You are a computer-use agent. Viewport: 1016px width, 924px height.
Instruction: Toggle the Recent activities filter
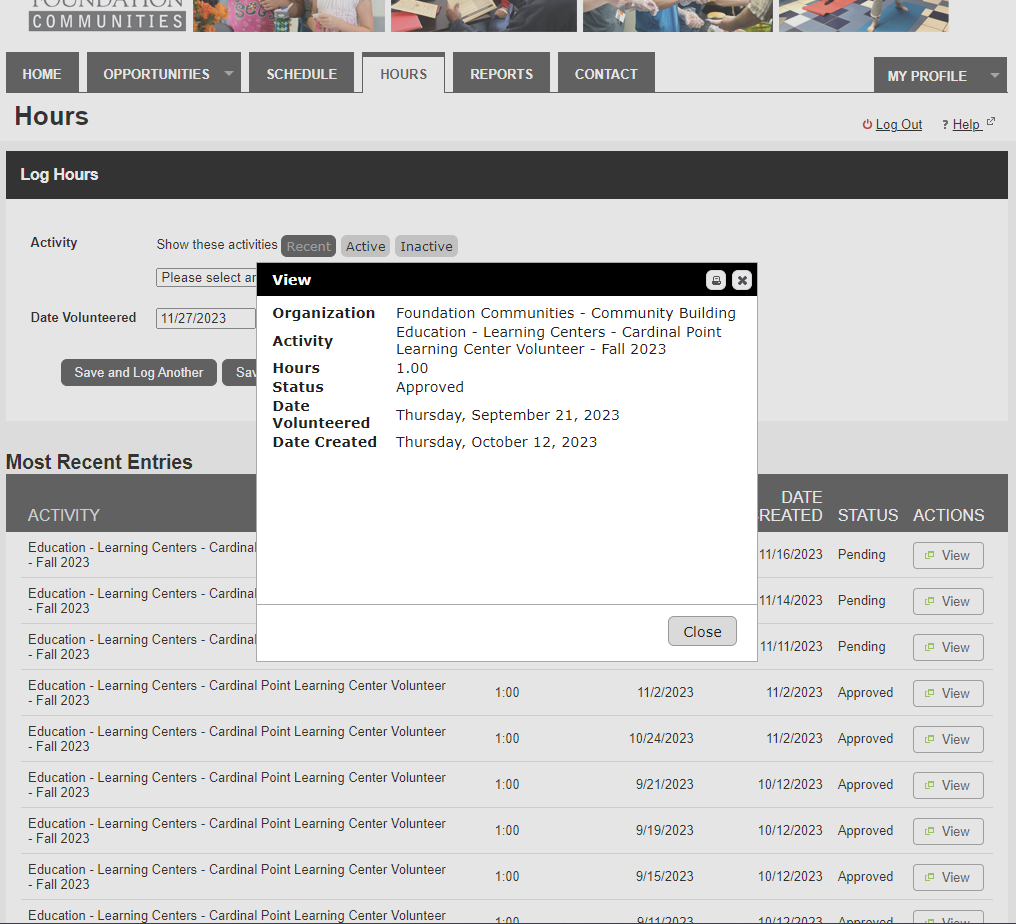tap(308, 246)
